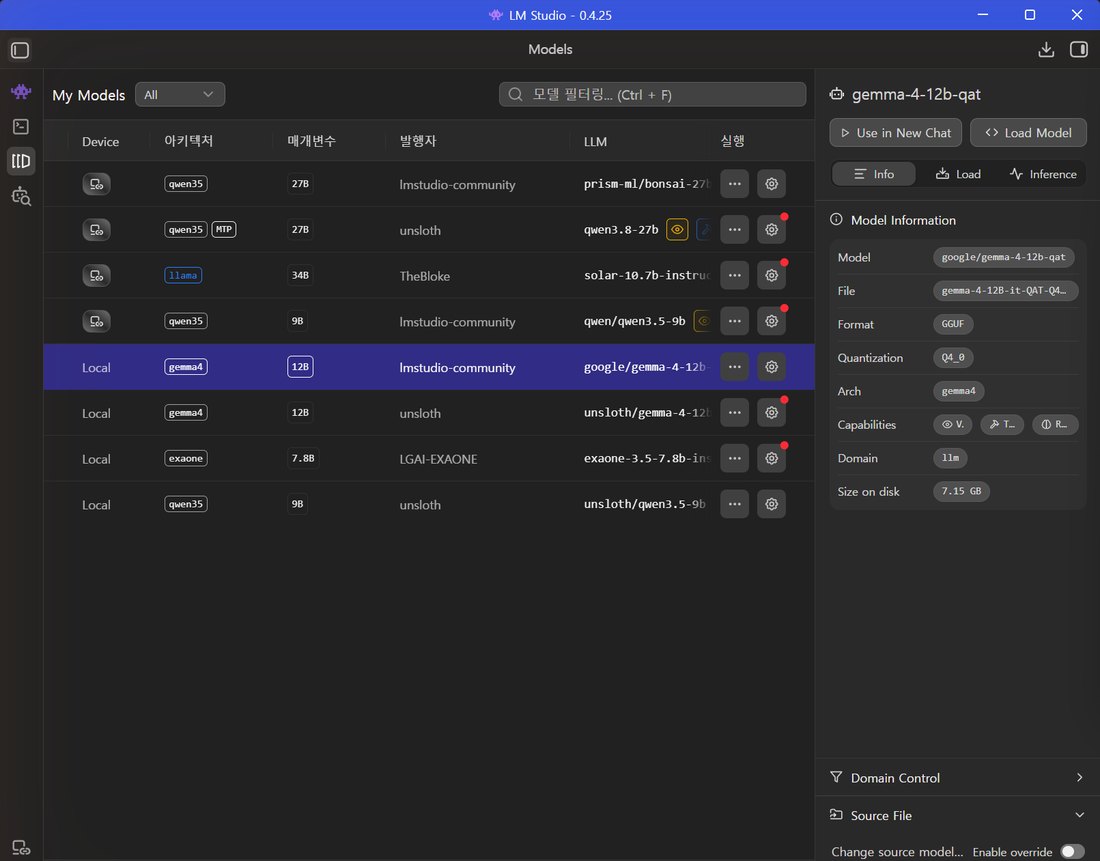Open more options for unsloth/qwen3.5-9b row
The image size is (1100, 861).
735,504
